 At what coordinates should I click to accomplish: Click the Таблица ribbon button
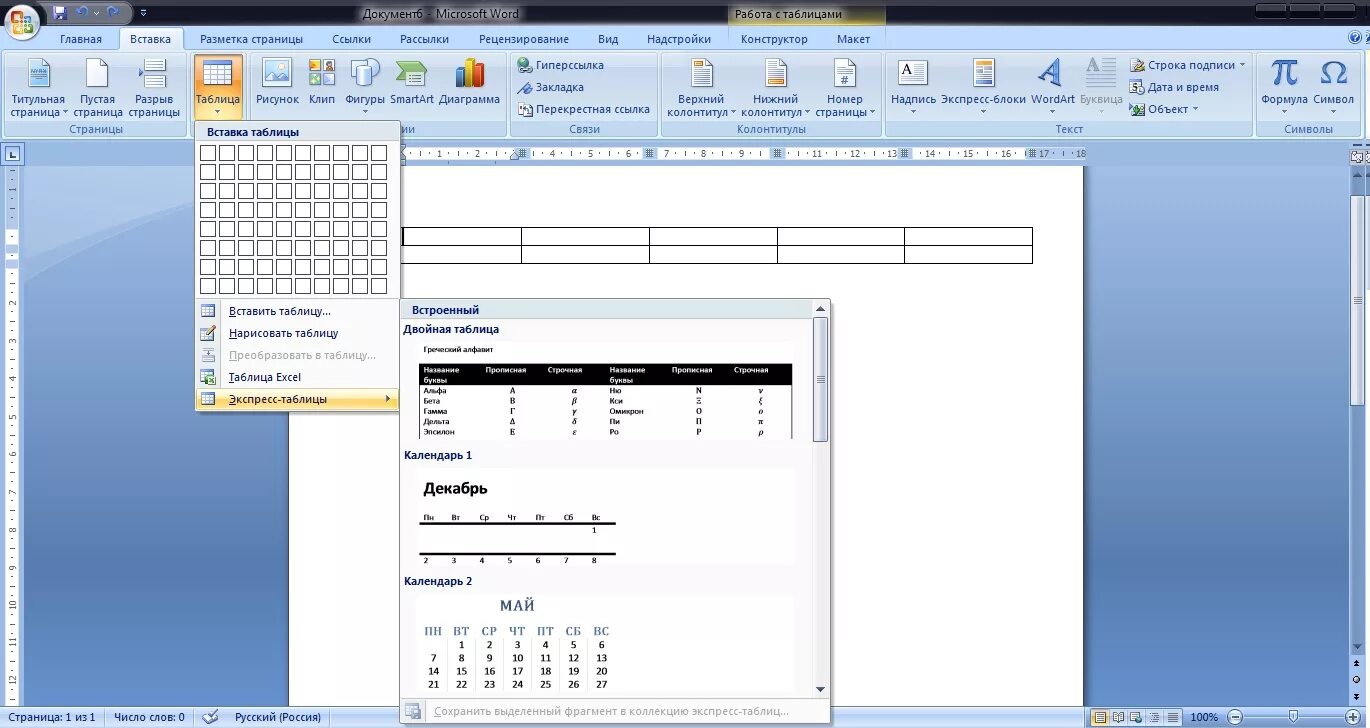[x=218, y=88]
